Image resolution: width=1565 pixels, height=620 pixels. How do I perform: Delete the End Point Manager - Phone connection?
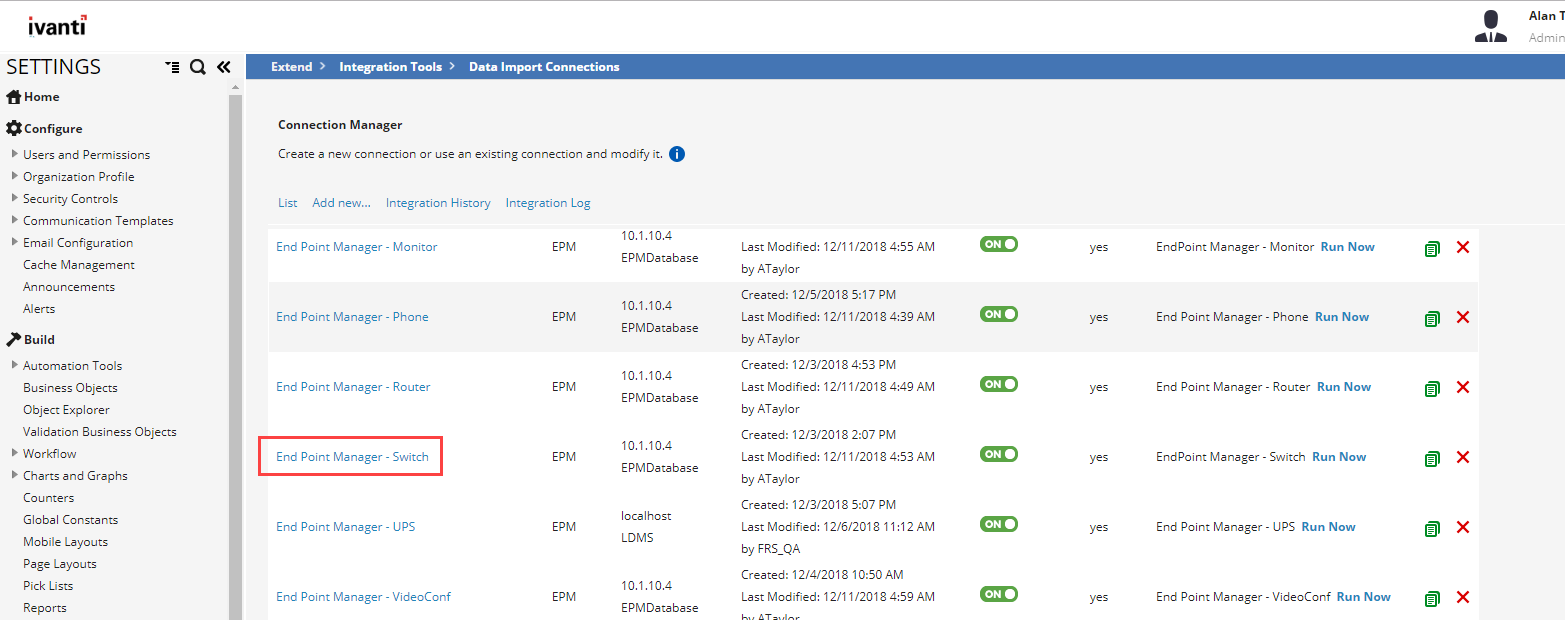click(x=1462, y=317)
